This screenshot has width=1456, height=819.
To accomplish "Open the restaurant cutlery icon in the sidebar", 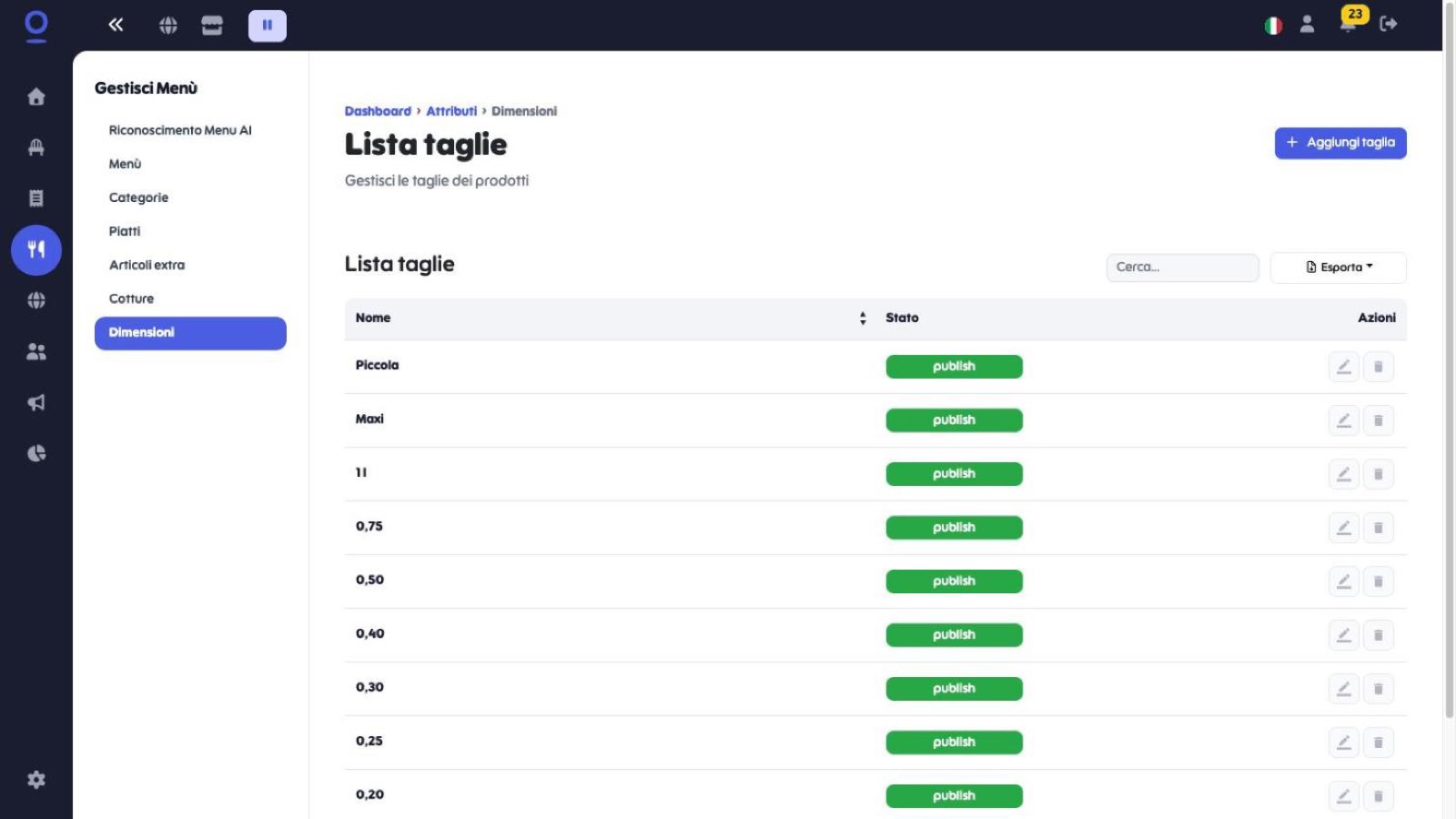I will [x=36, y=249].
